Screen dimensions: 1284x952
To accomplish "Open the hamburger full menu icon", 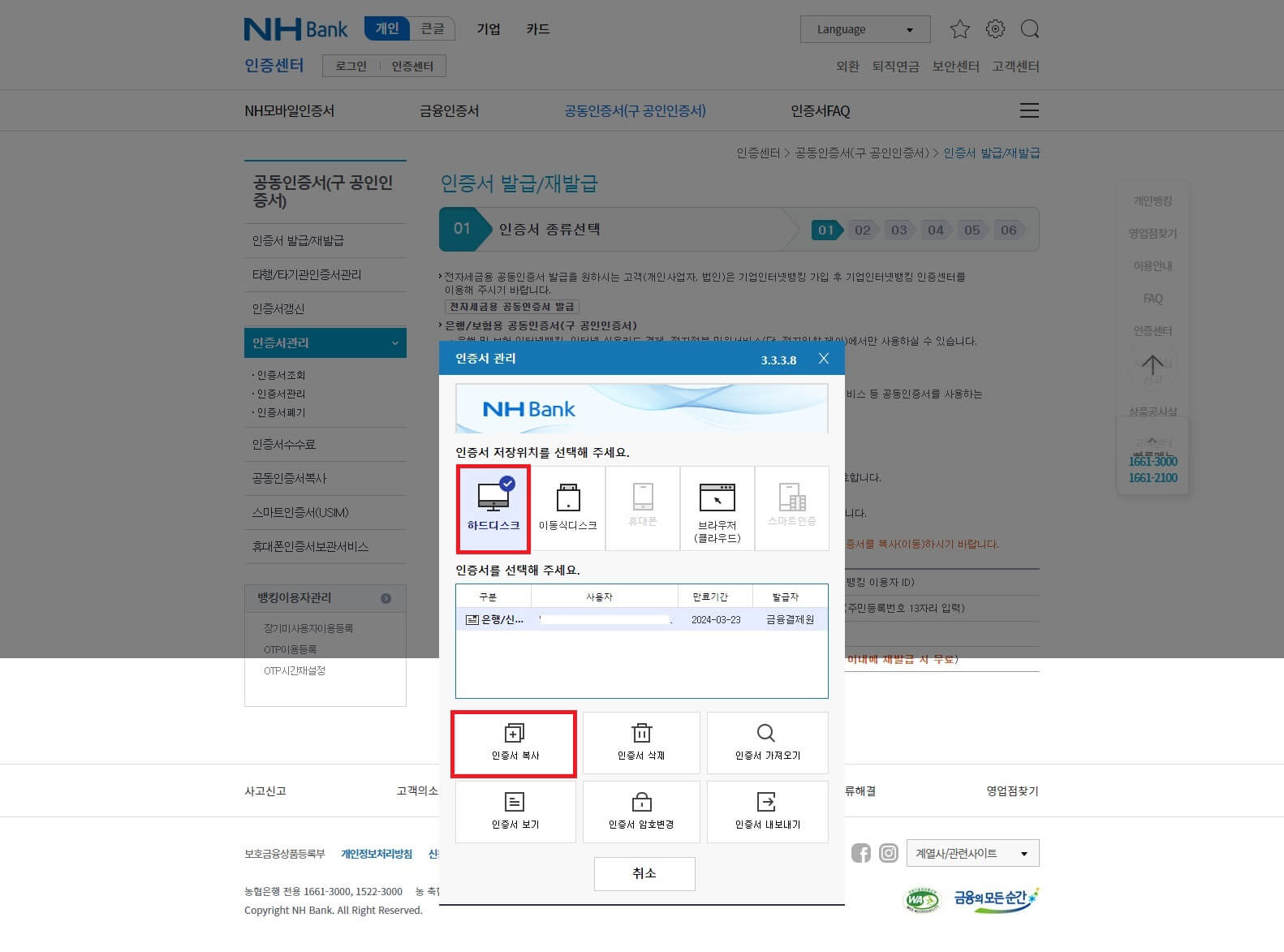I will point(1029,110).
